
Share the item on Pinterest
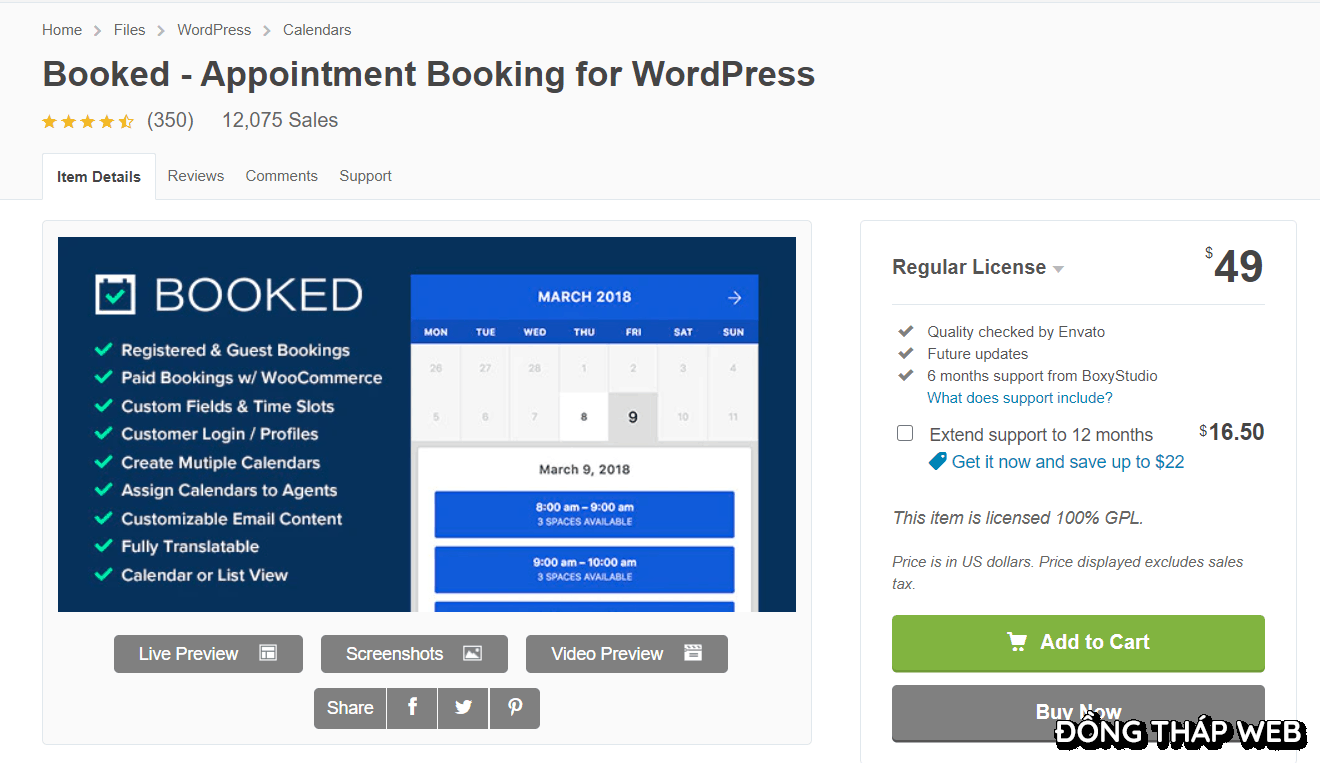pos(515,708)
